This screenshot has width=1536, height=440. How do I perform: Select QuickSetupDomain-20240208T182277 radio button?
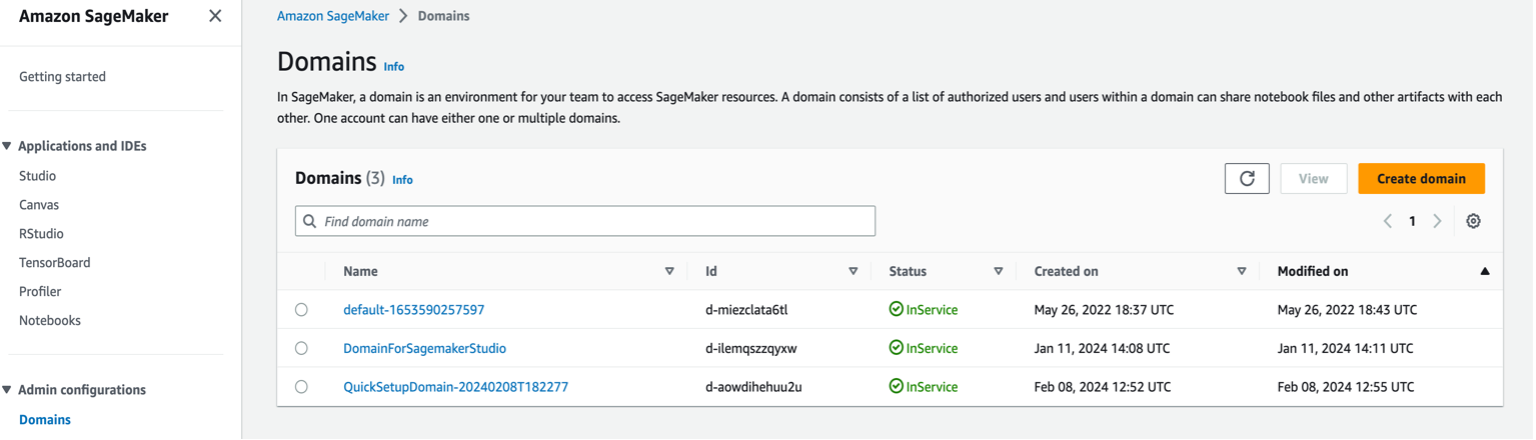pos(301,386)
